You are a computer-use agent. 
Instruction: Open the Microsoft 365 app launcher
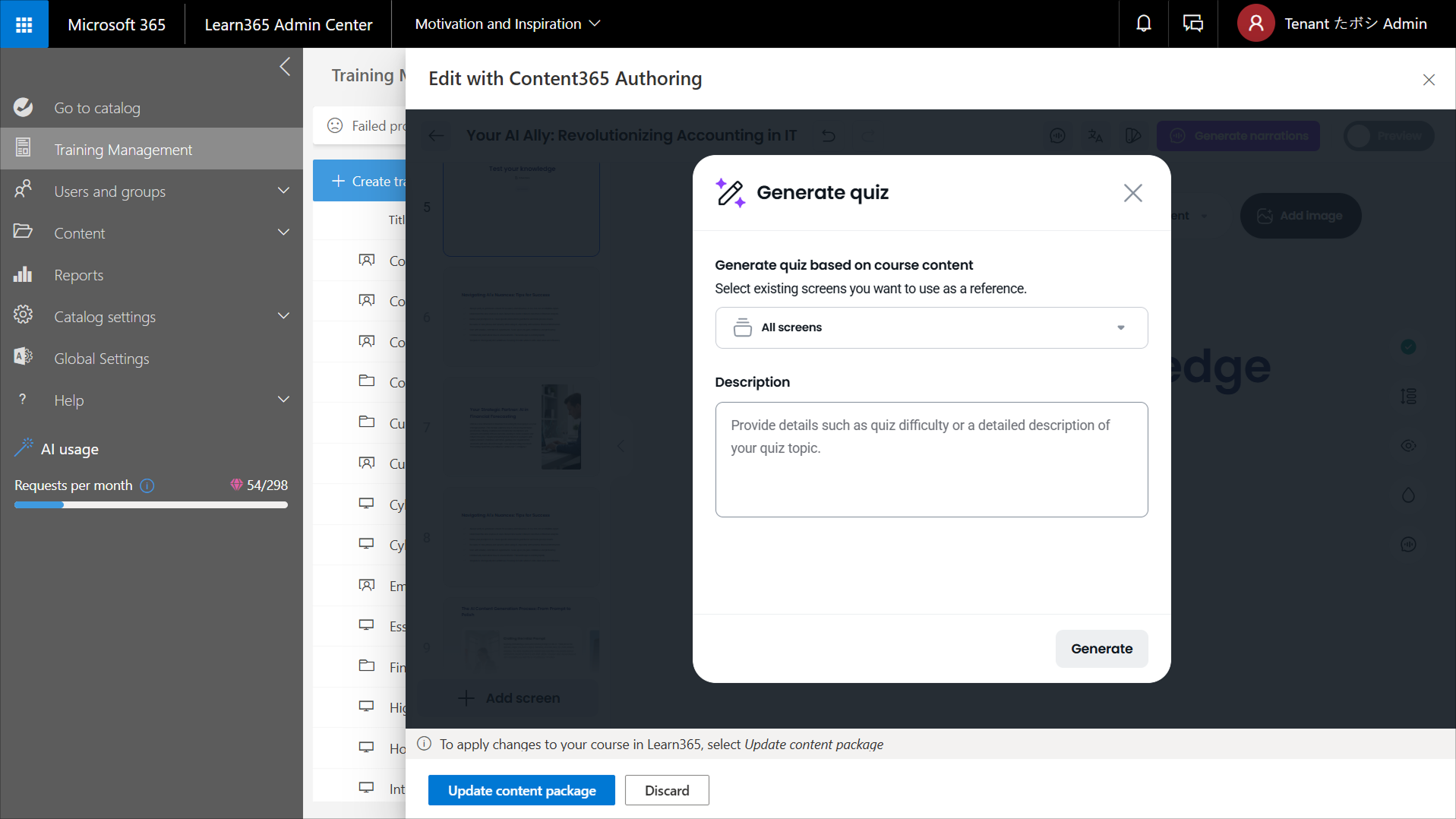24,24
